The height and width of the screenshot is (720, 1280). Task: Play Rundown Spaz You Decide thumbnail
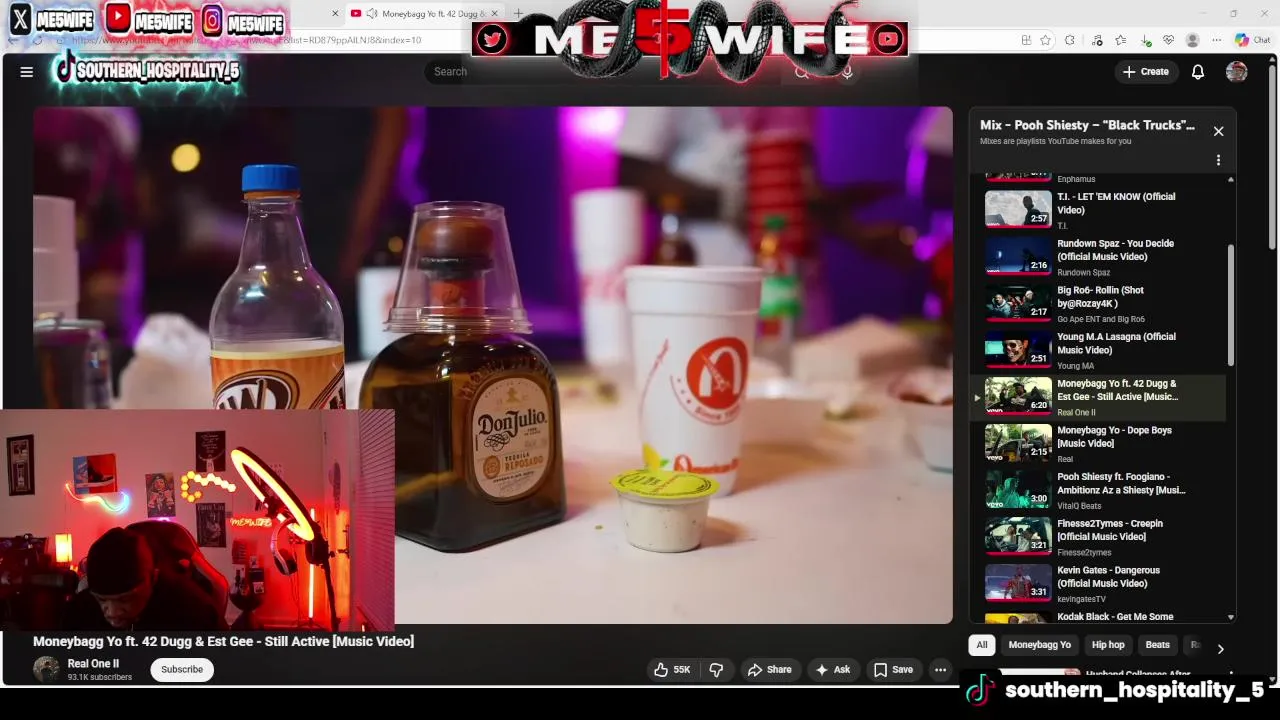click(x=1018, y=256)
